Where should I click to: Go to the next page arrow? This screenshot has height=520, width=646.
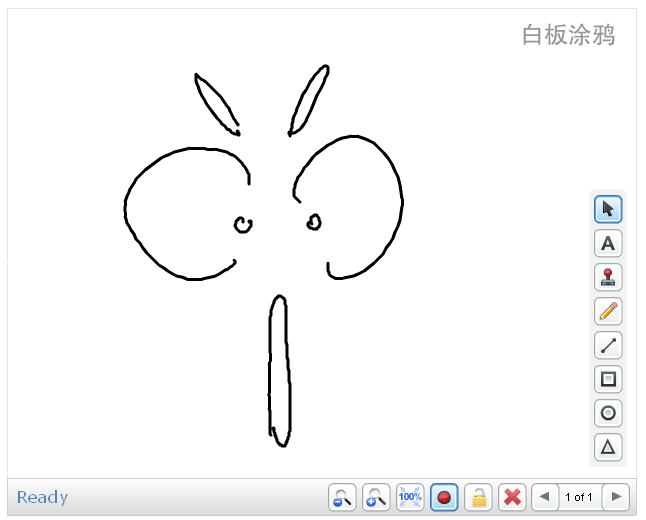(616, 497)
